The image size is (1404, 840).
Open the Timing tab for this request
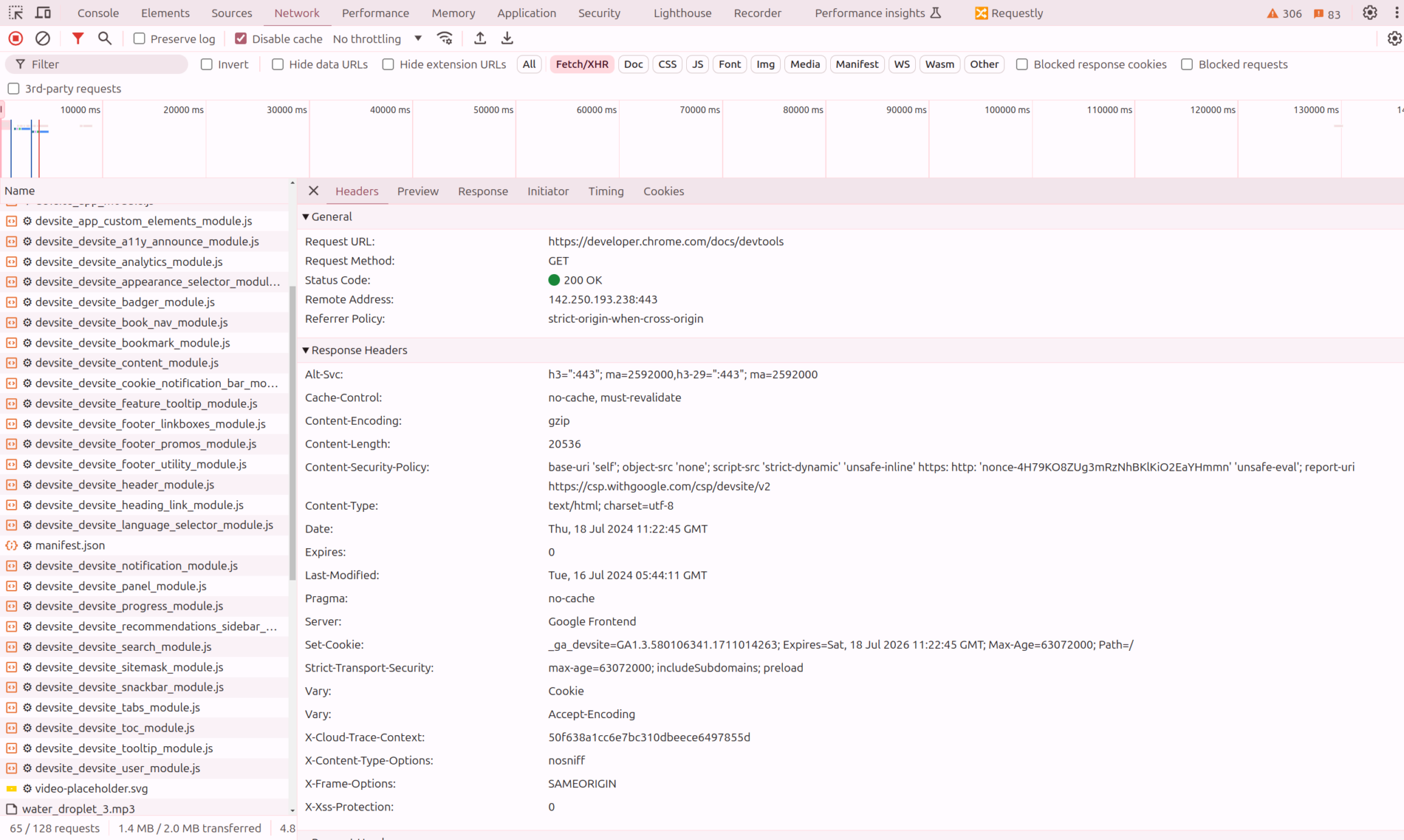[x=605, y=191]
